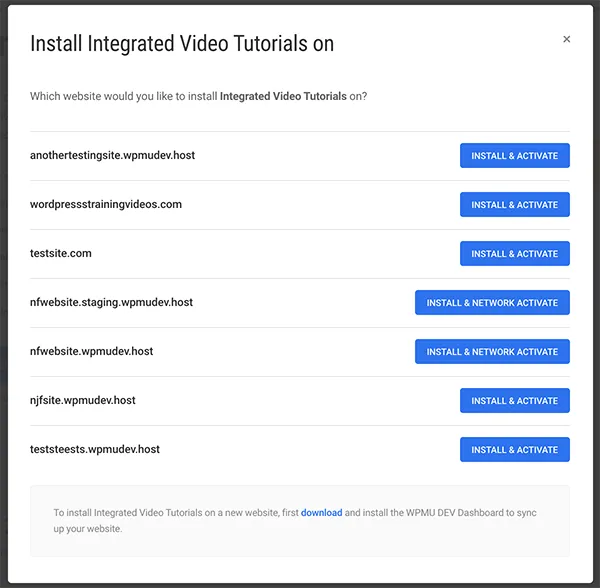600x588 pixels.
Task: Click the dialog heading Install Integrated Video Tutorials
Action: pyautogui.click(x=182, y=44)
